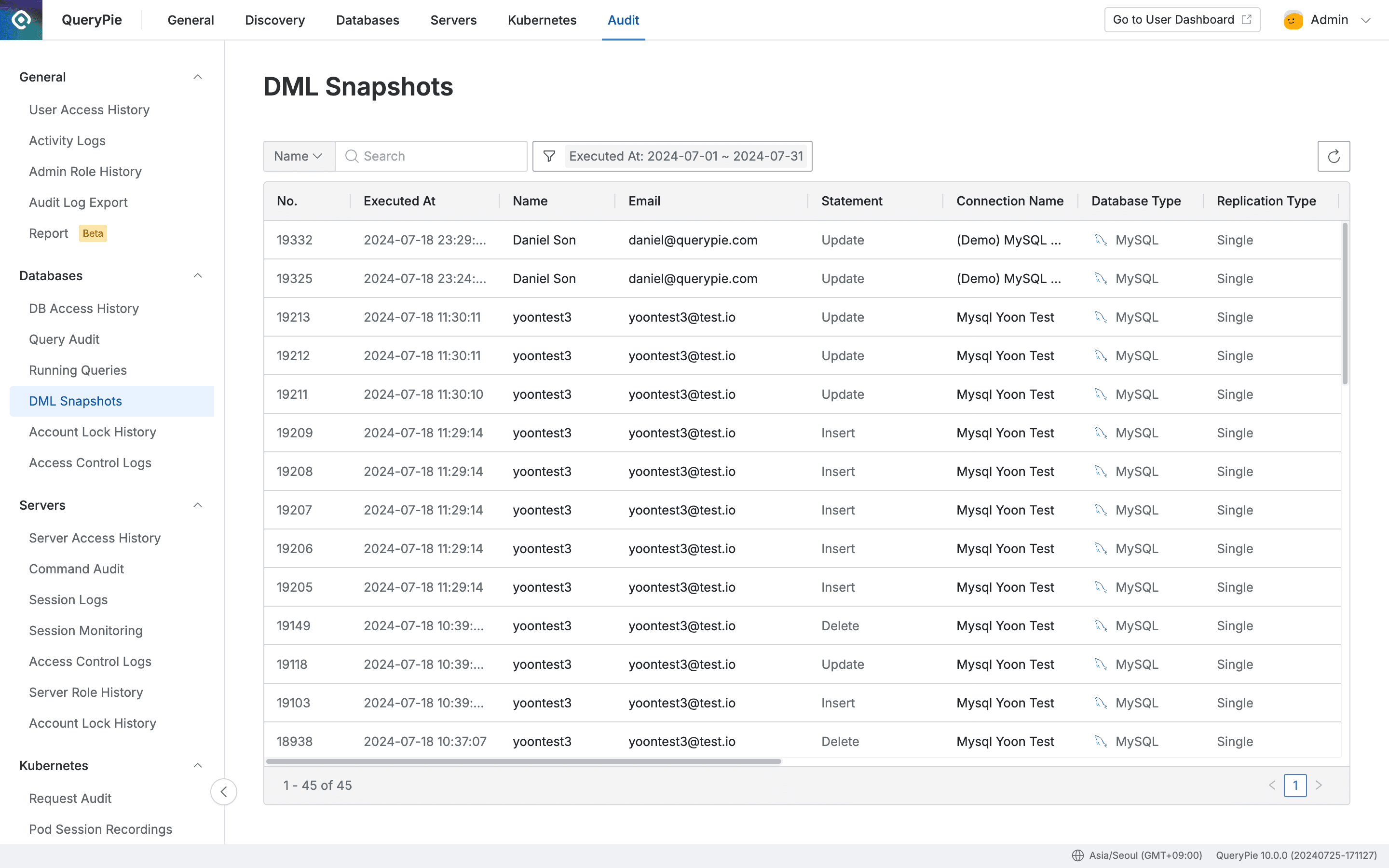The width and height of the screenshot is (1389, 868).
Task: Select the MySQL icon on row 18938
Action: point(1102,741)
